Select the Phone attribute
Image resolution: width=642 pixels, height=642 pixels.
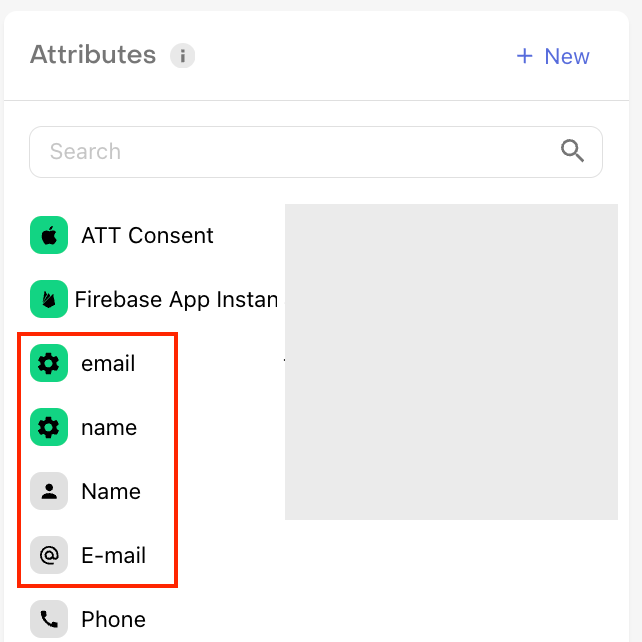click(x=113, y=619)
